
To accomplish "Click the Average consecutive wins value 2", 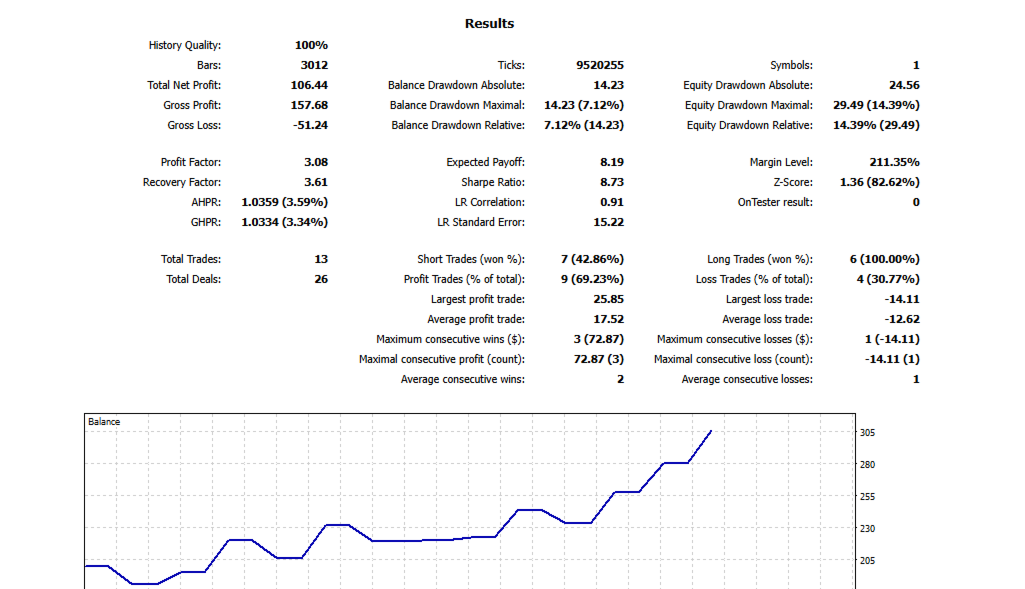I will 620,379.
